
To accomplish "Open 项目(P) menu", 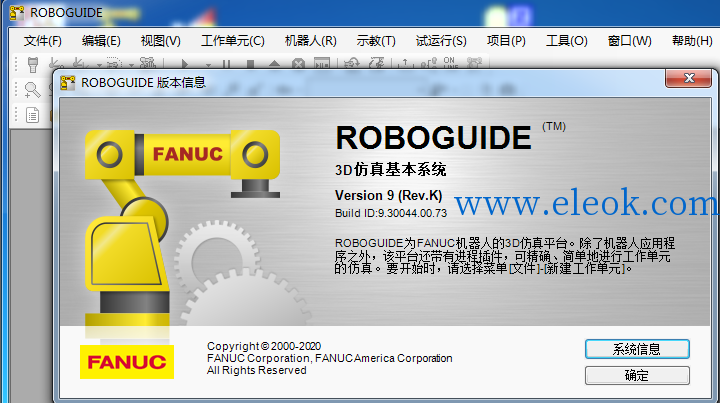I will pyautogui.click(x=506, y=41).
